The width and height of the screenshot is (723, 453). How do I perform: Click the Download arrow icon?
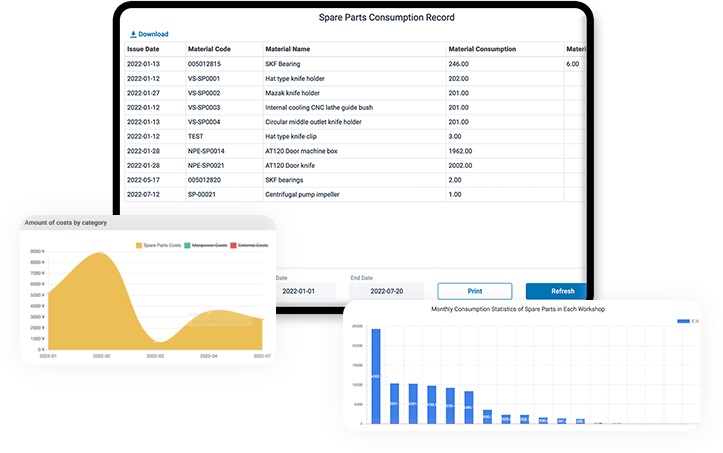(132, 34)
